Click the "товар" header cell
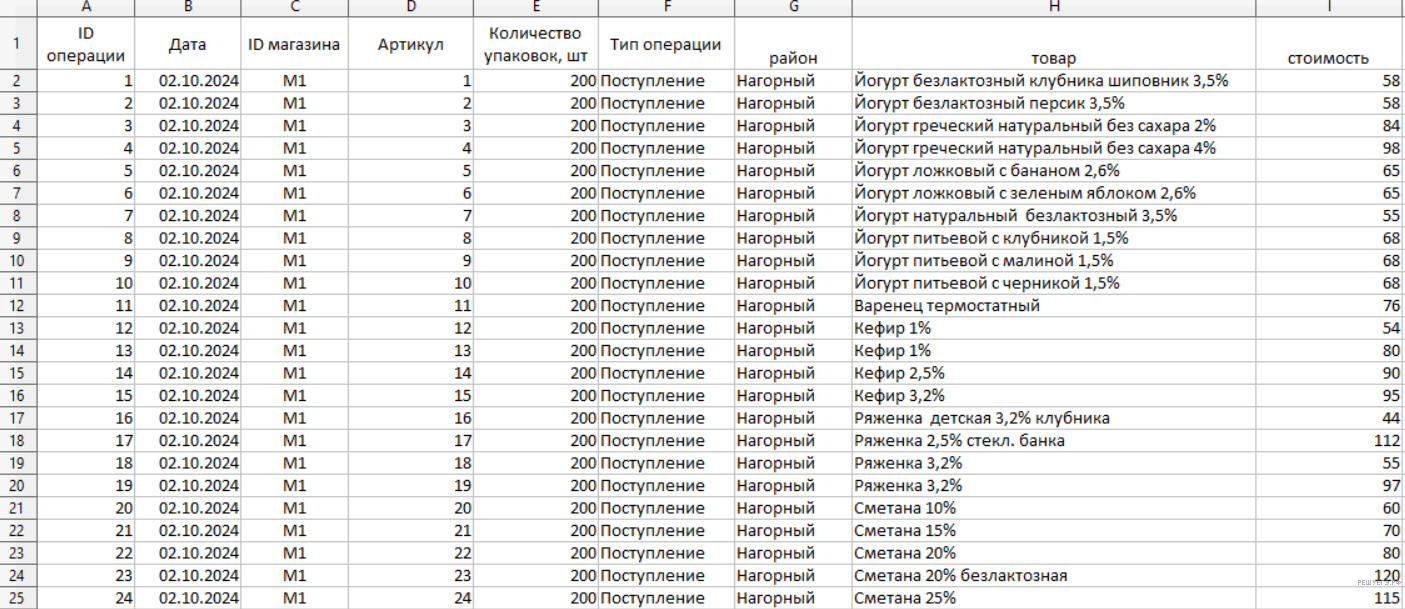The height and width of the screenshot is (609, 1405). (1053, 58)
